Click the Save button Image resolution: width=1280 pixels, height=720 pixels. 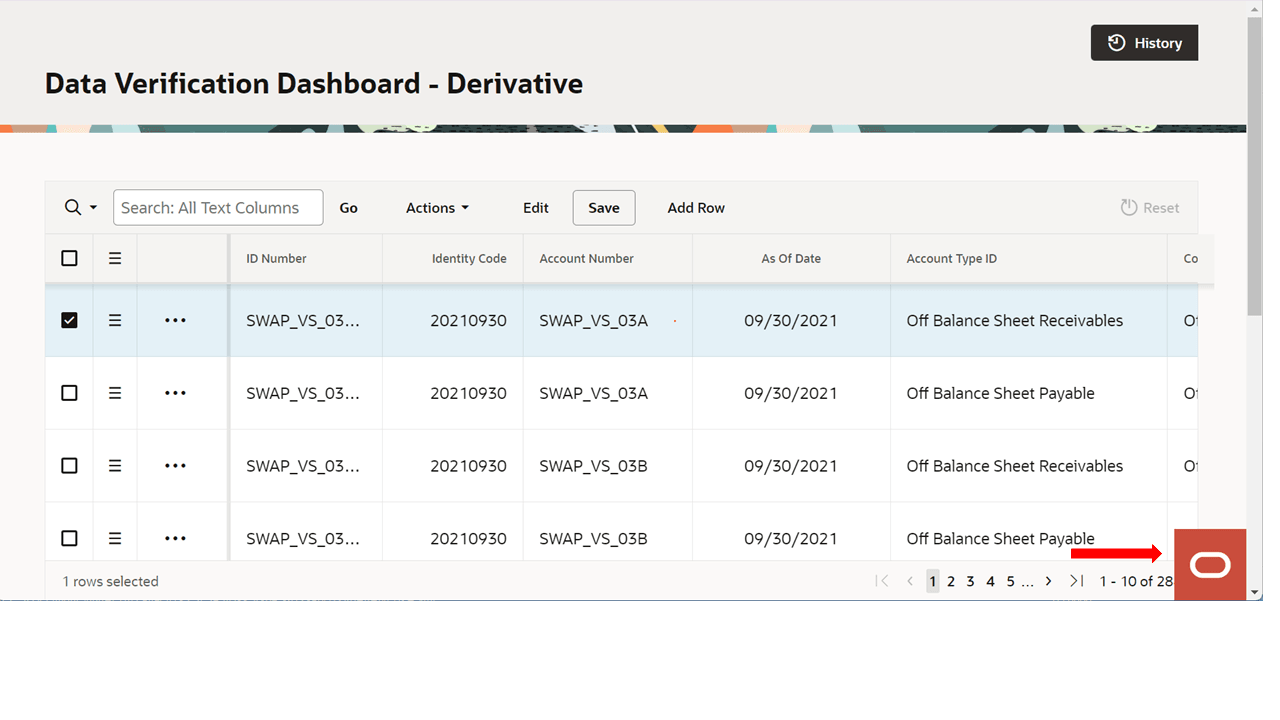(604, 207)
